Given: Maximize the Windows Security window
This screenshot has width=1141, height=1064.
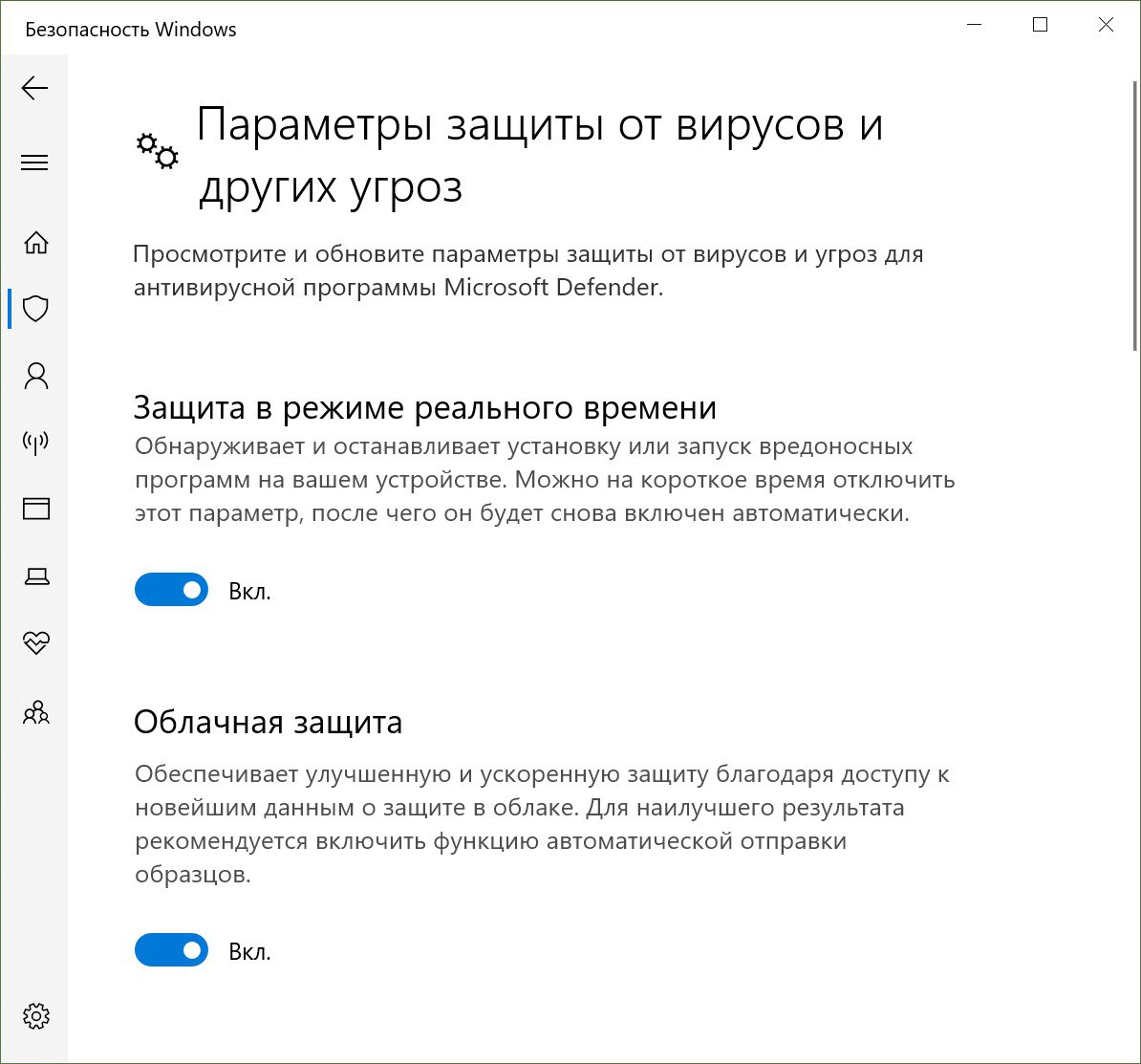Looking at the screenshot, I should [1040, 25].
